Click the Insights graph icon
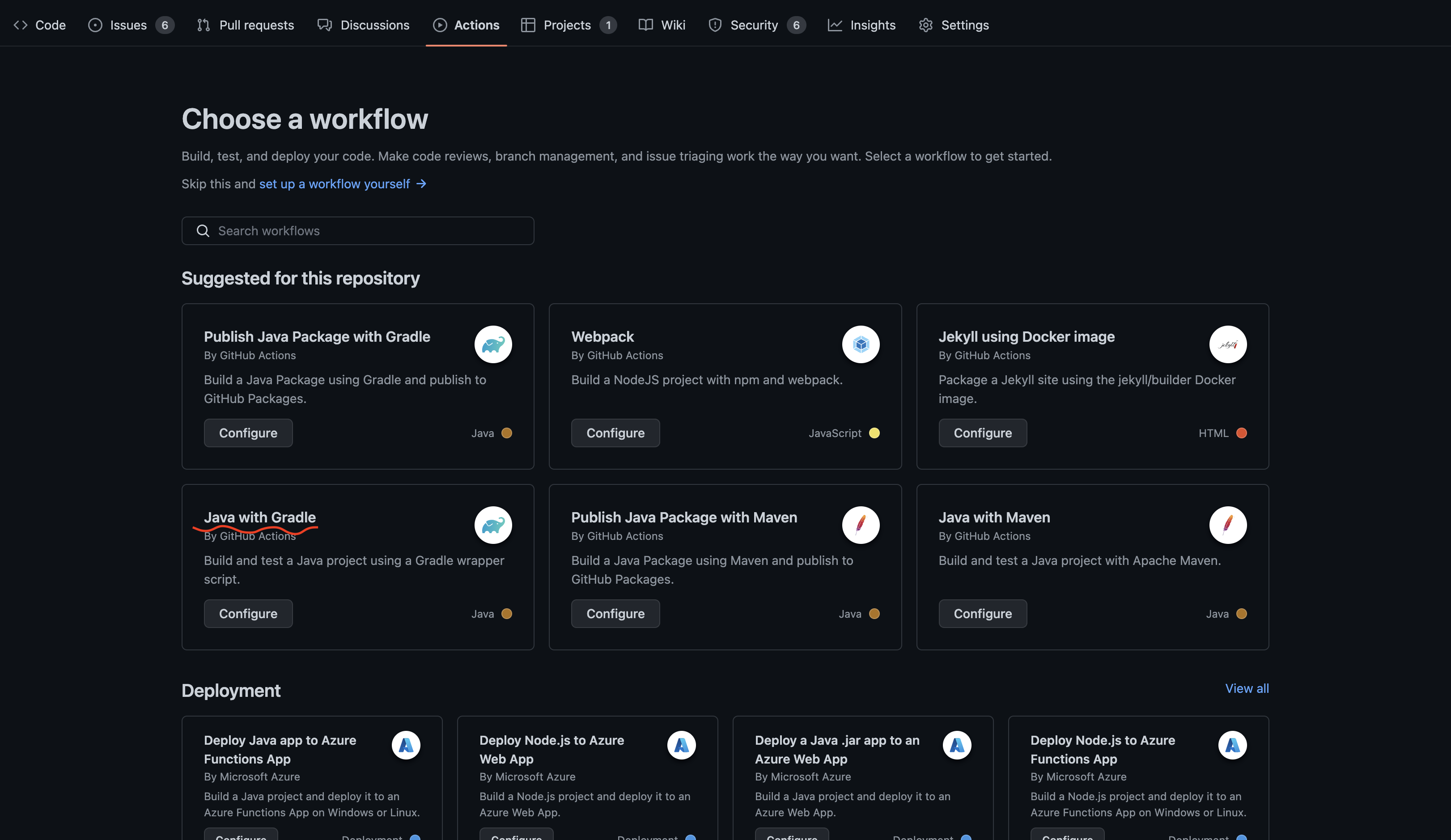1451x840 pixels. pos(835,25)
